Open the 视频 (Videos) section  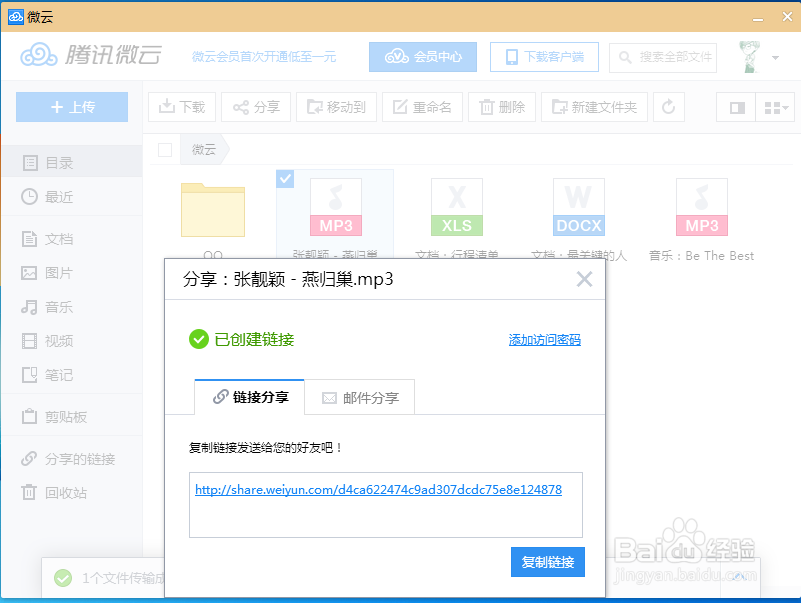pyautogui.click(x=48, y=341)
